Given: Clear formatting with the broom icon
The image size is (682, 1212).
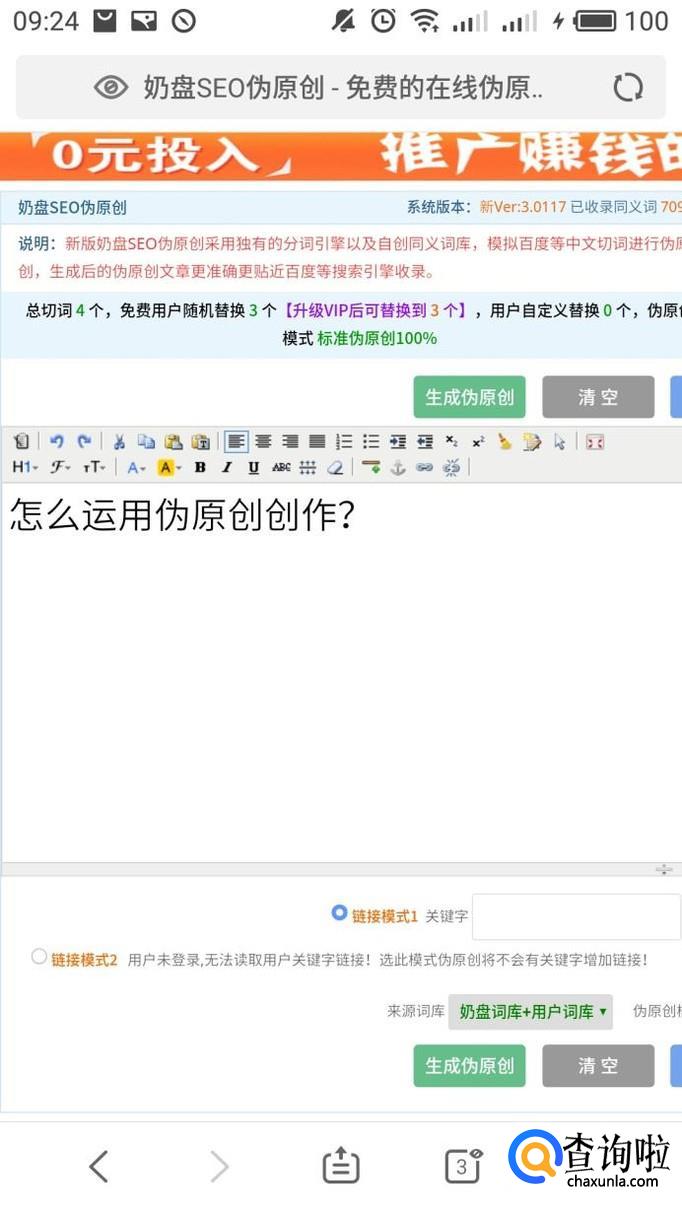Looking at the screenshot, I should (505, 441).
